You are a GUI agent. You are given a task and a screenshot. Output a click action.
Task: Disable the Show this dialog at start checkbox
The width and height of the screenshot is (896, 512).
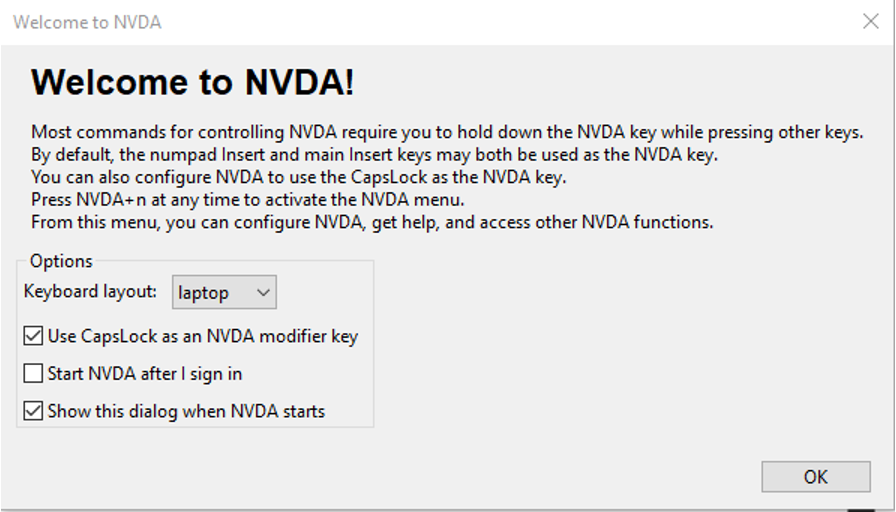pos(33,411)
